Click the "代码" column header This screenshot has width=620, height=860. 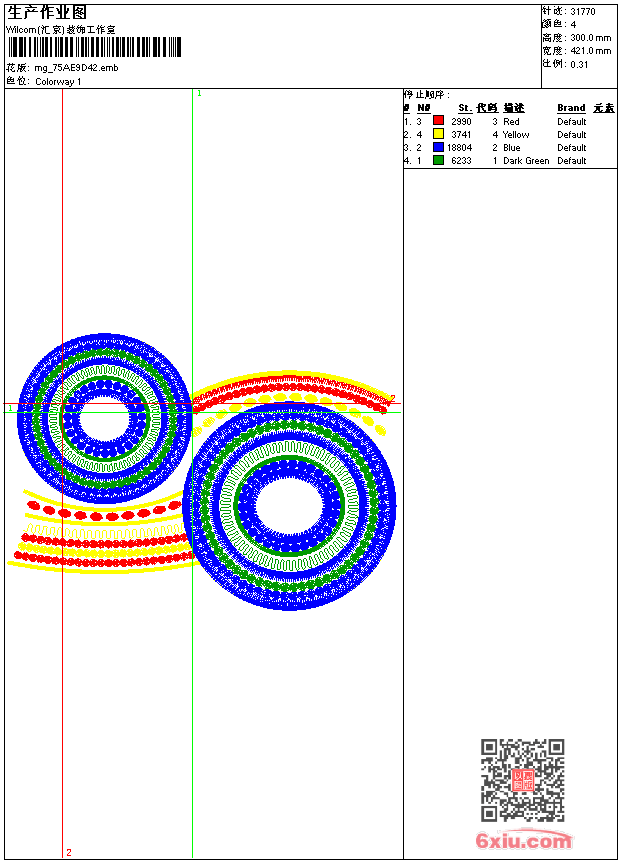pos(487,108)
